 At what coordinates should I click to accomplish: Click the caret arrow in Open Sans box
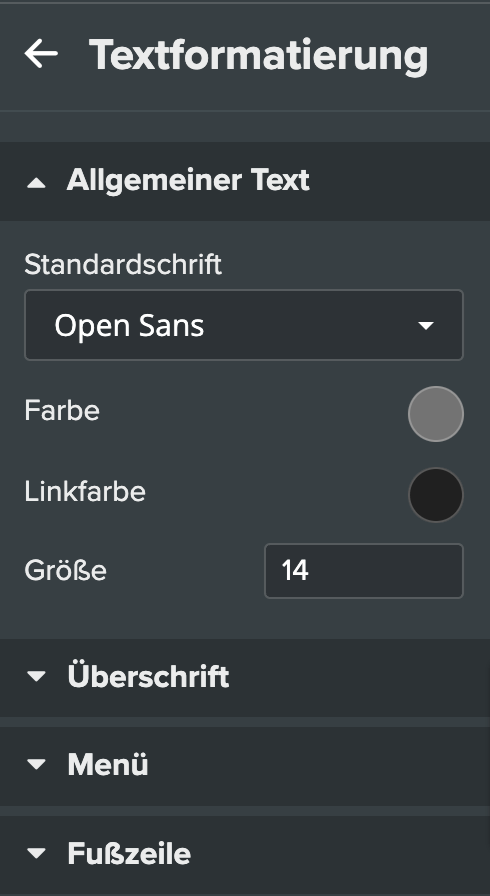425,326
